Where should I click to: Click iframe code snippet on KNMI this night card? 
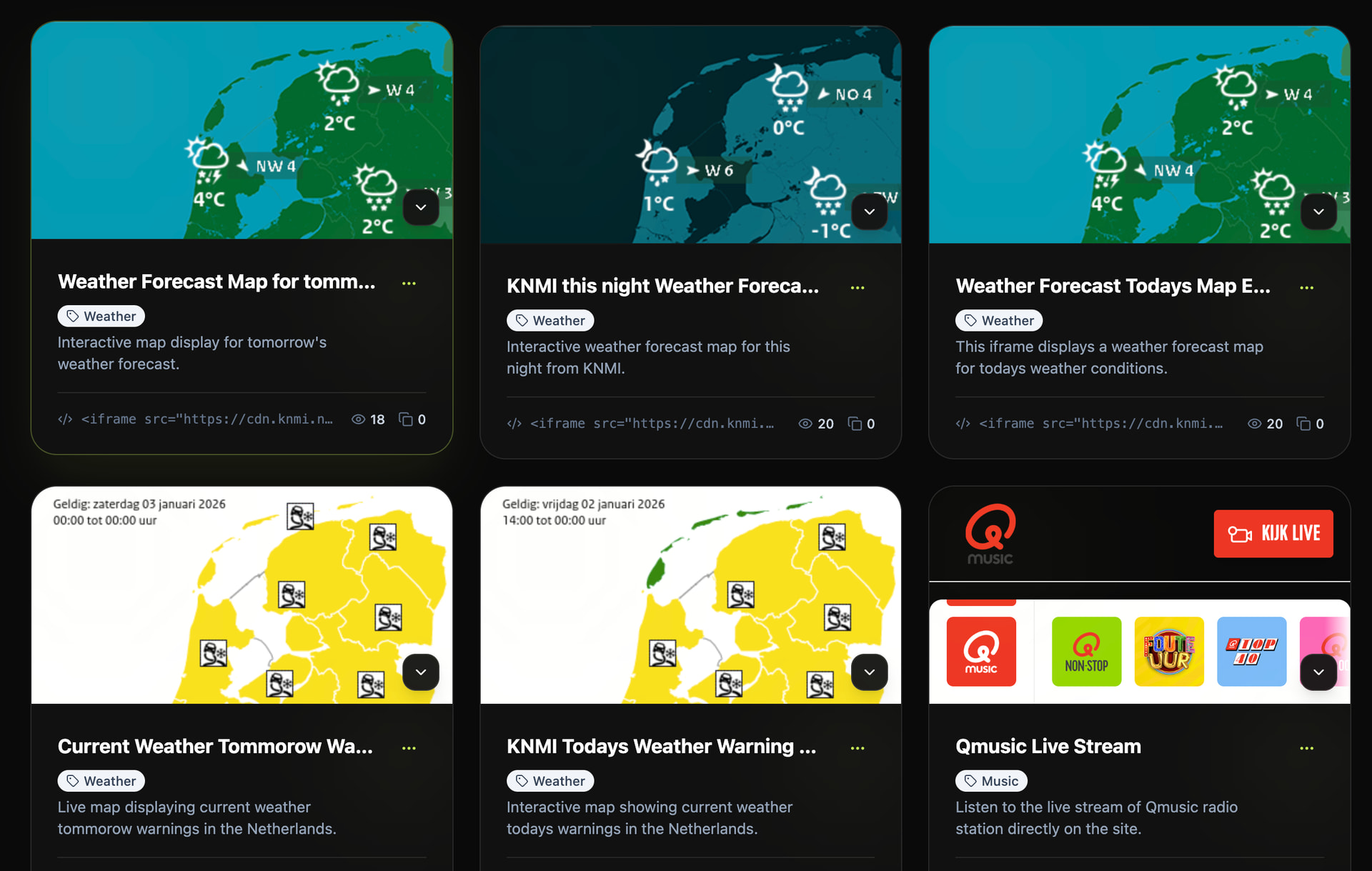(651, 424)
